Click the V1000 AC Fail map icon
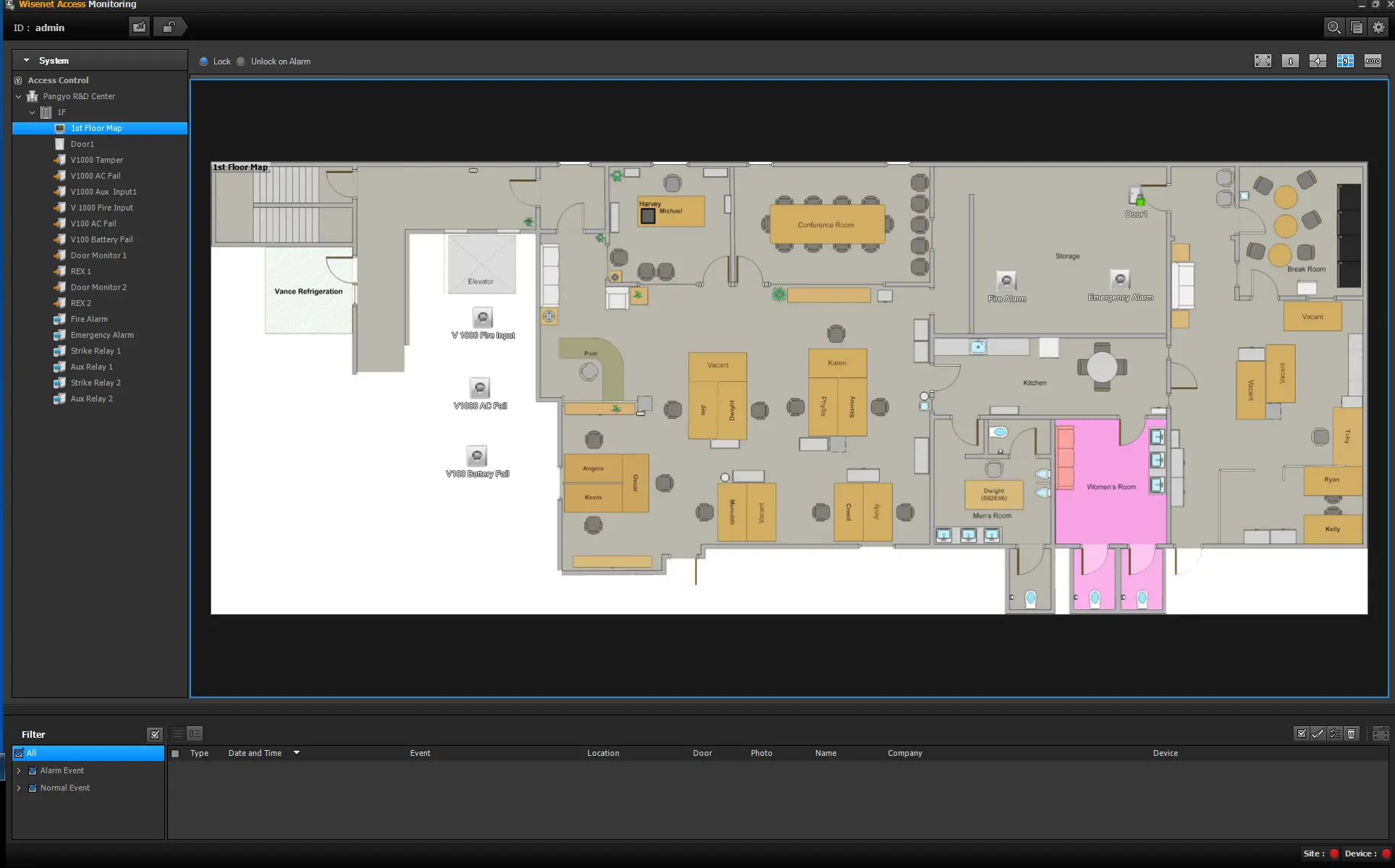Viewport: 1395px width, 868px height. (x=480, y=388)
